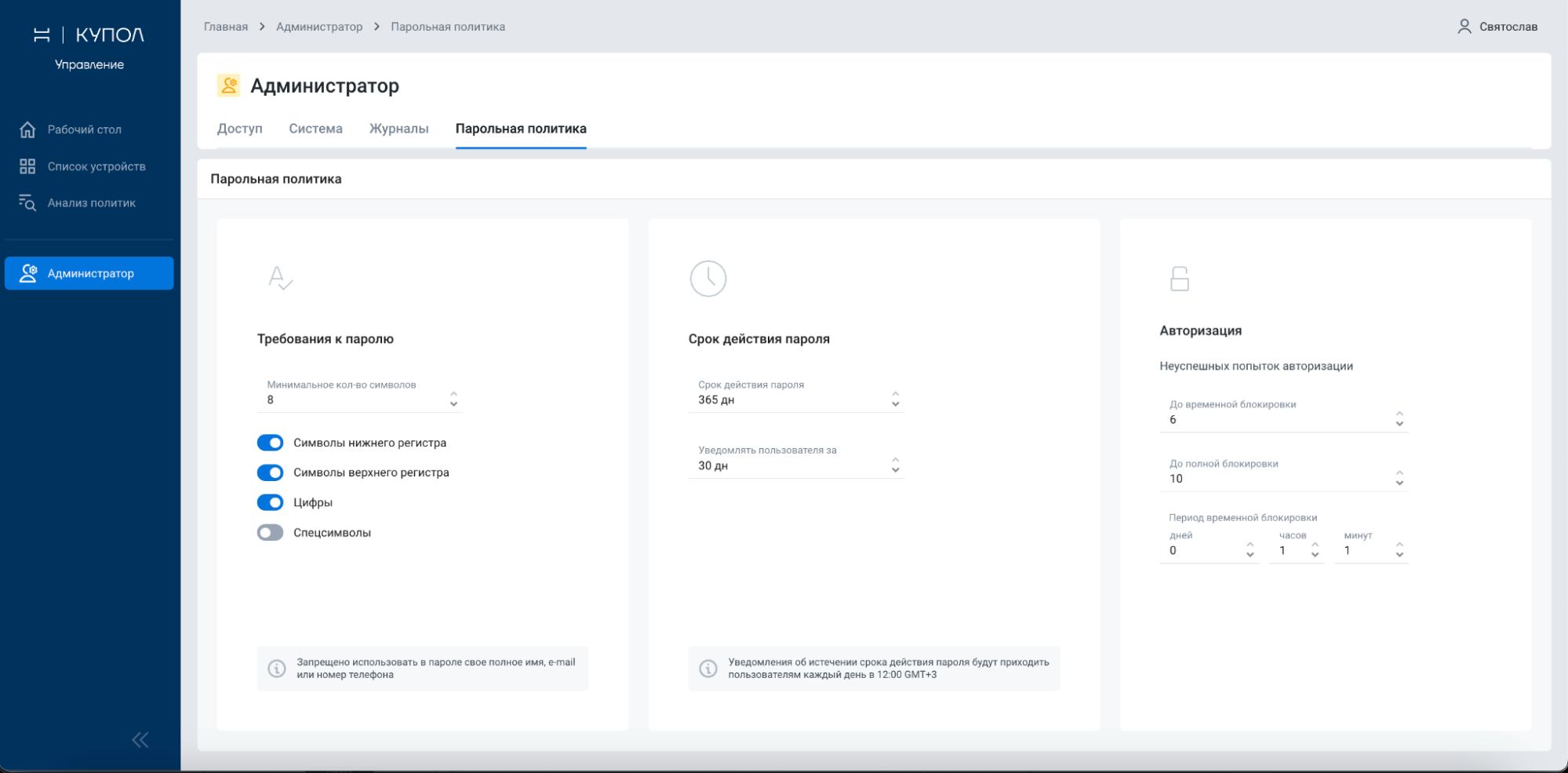The image size is (1568, 773).
Task: Click the Минимальное кол-во символов field
Action: [x=353, y=399]
